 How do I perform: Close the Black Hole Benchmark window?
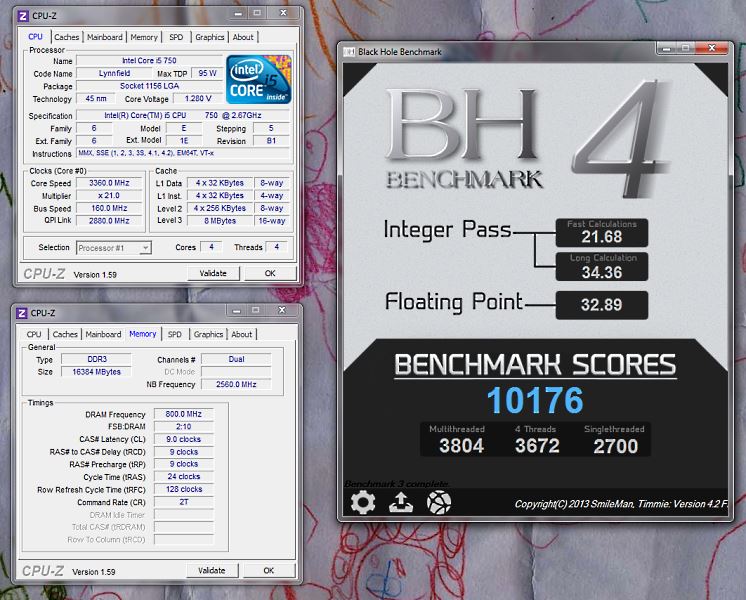pos(712,48)
